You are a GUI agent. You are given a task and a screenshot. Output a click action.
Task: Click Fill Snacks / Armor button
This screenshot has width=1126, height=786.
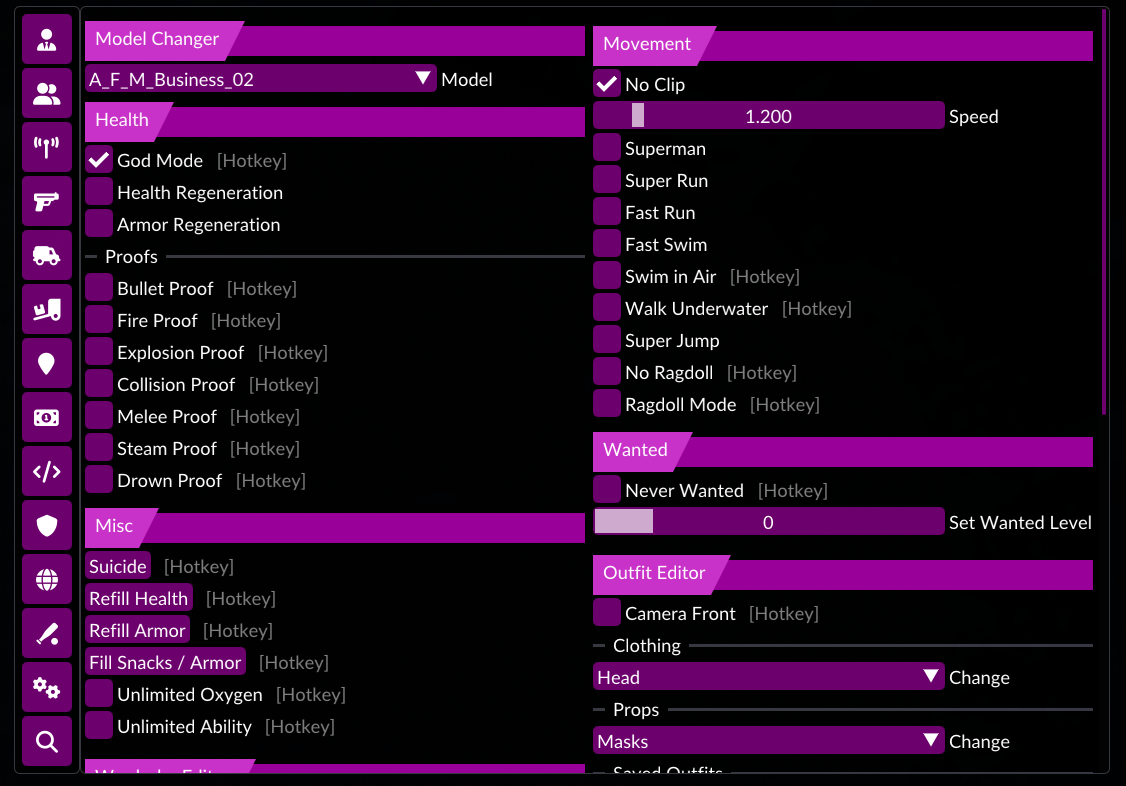coord(165,662)
